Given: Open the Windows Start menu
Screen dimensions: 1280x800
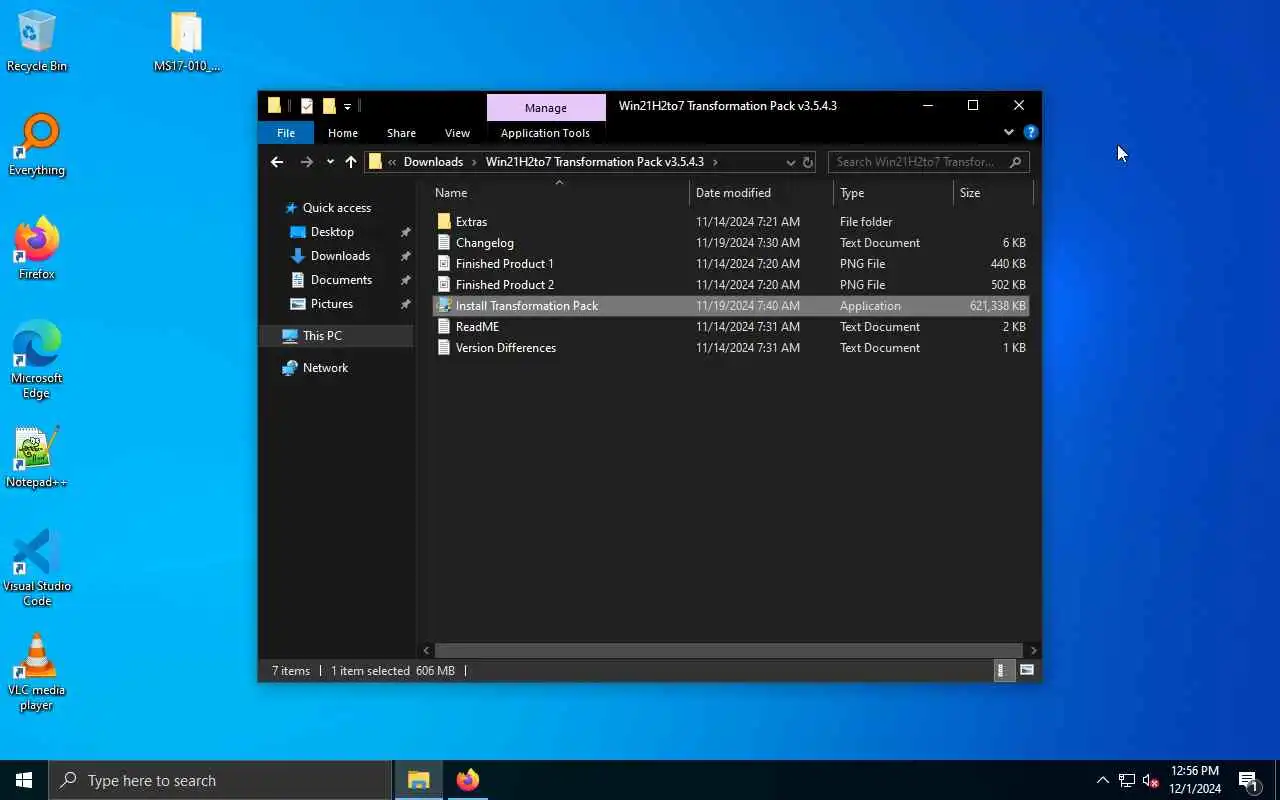Looking at the screenshot, I should point(24,780).
